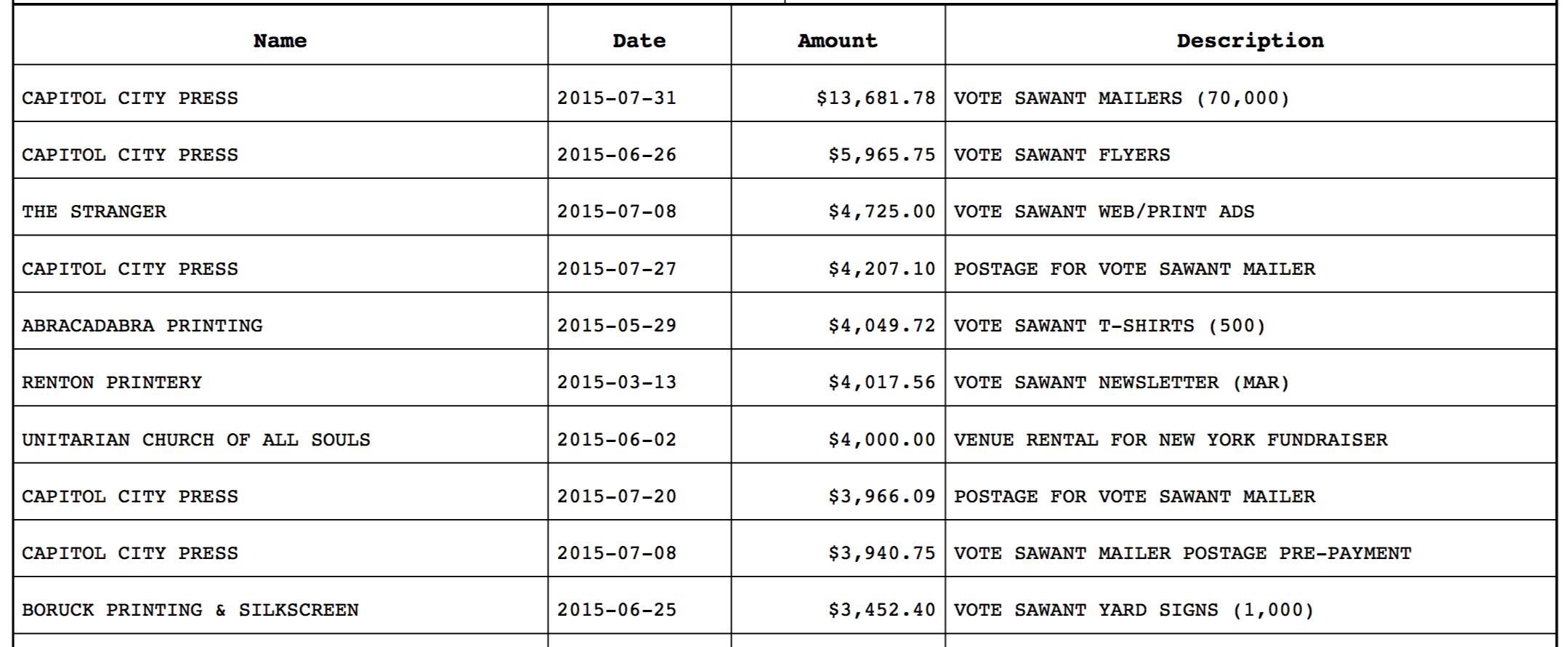Image resolution: width=1568 pixels, height=647 pixels.
Task: Select the $13,681.78 amount cell
Action: tap(876, 98)
